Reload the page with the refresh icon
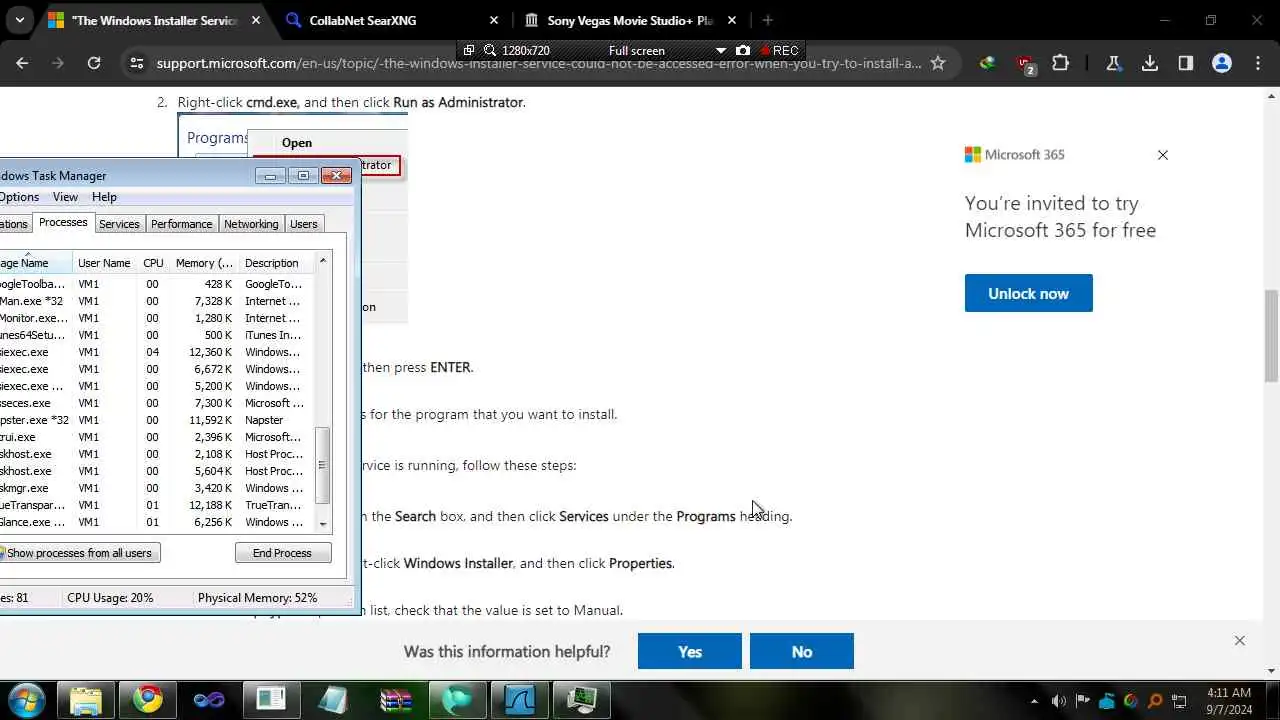The image size is (1280, 720). tap(94, 63)
